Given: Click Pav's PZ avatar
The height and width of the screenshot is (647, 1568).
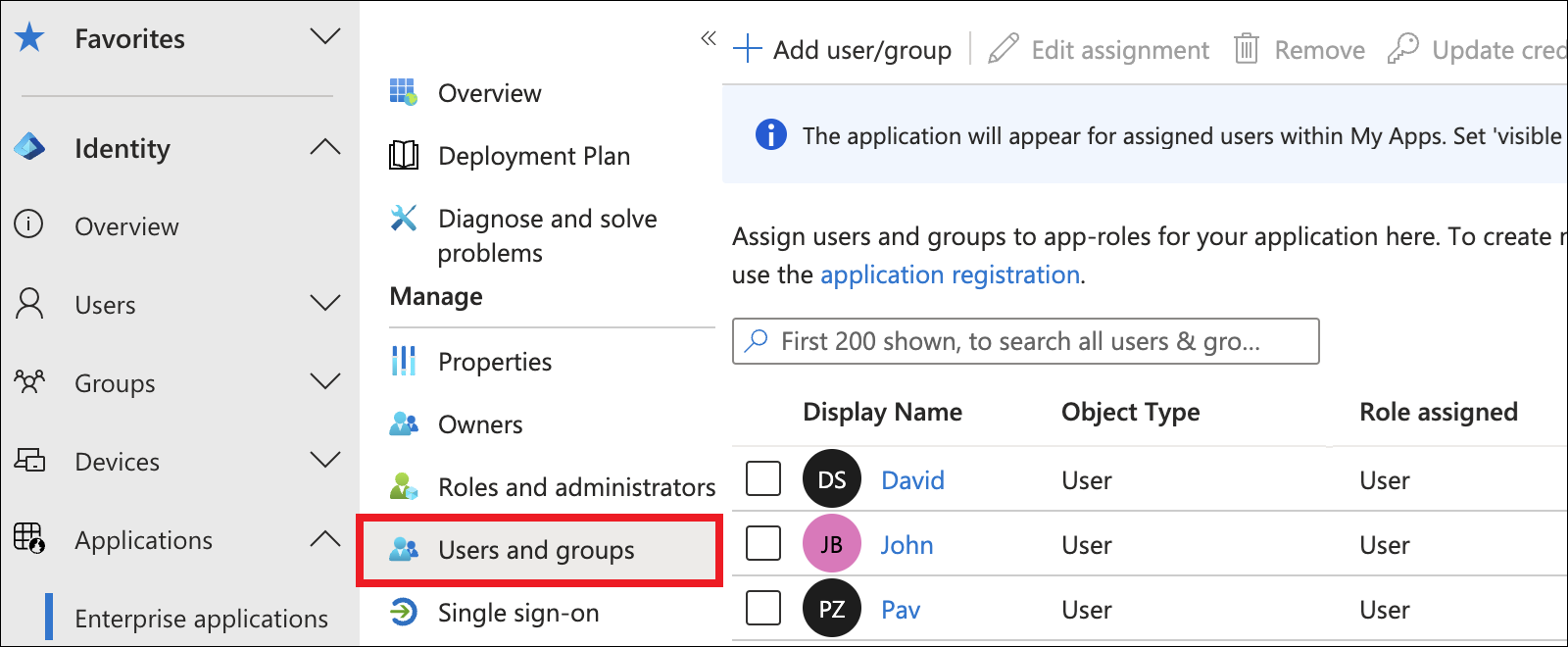Looking at the screenshot, I should point(832,608).
